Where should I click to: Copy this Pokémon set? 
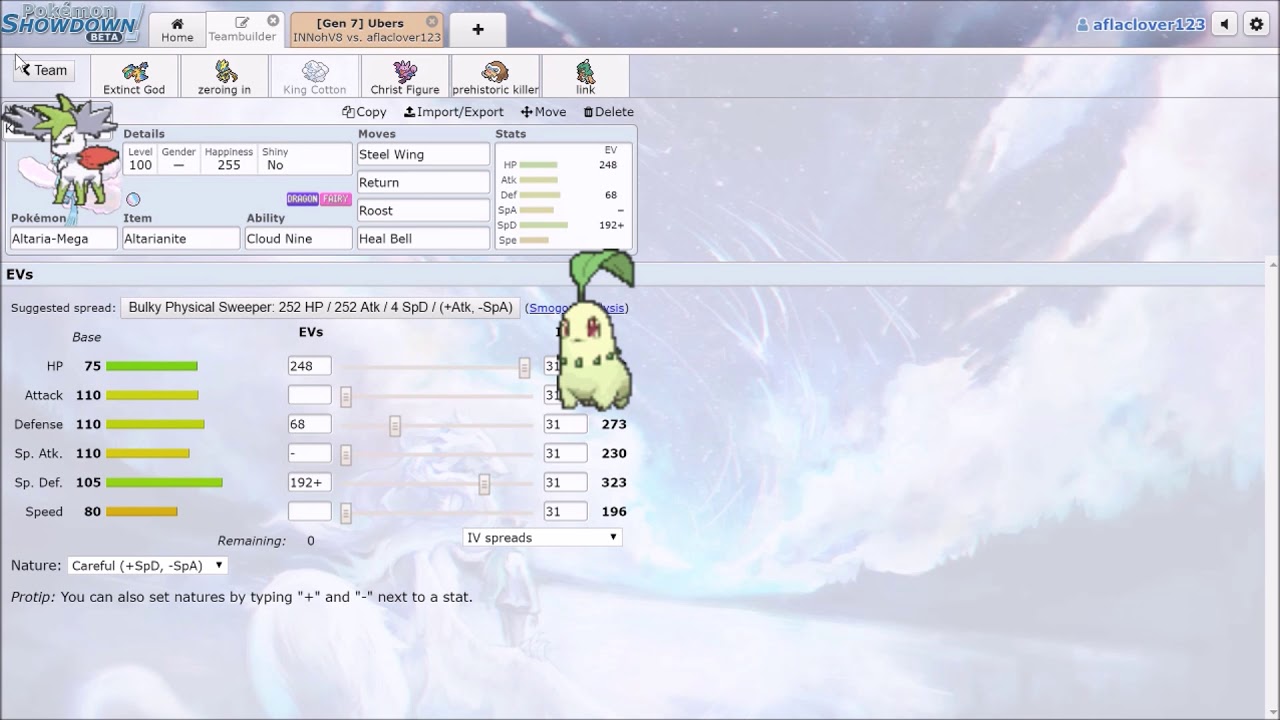tap(364, 112)
